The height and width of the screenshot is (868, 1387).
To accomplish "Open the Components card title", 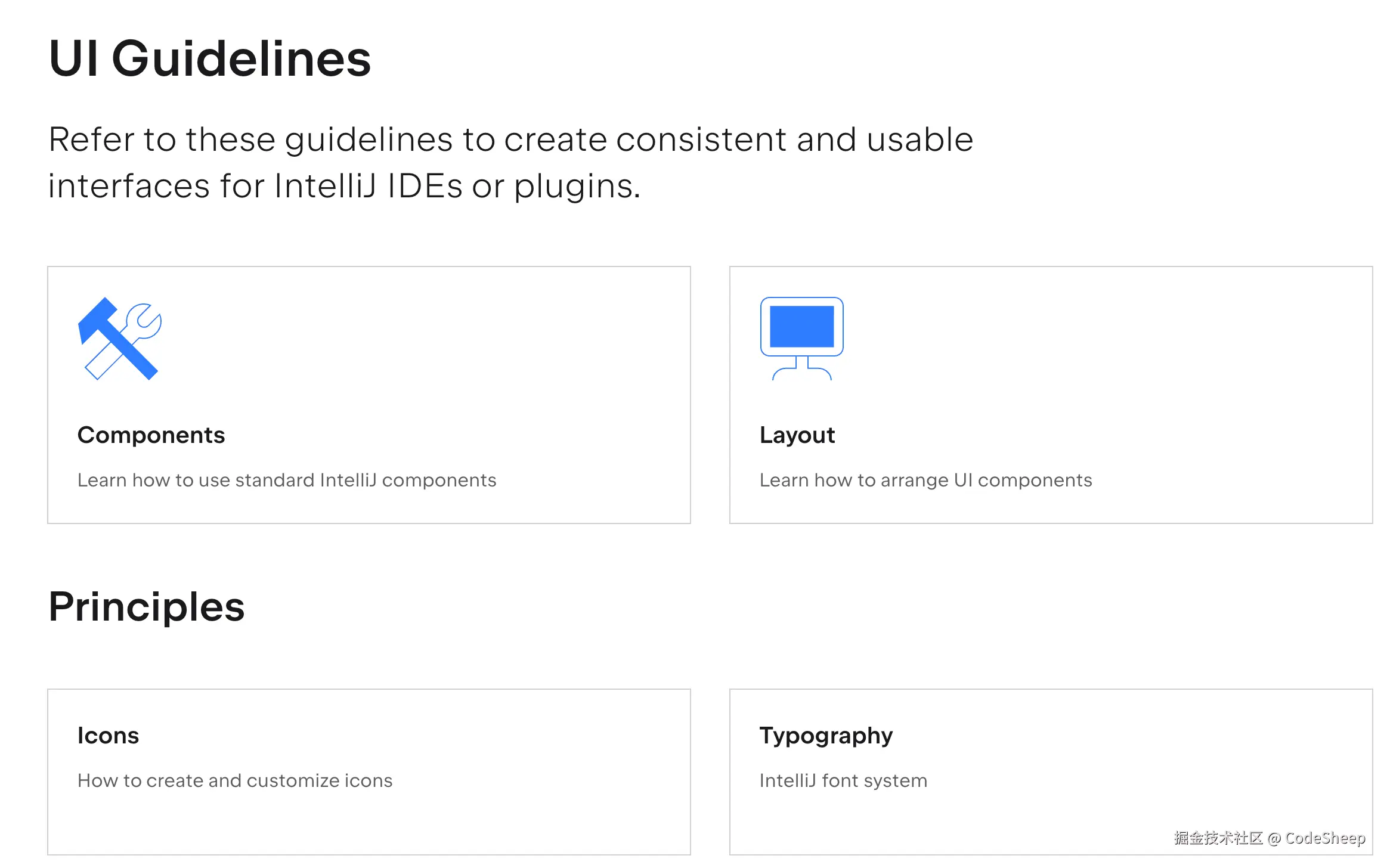I will [x=151, y=435].
